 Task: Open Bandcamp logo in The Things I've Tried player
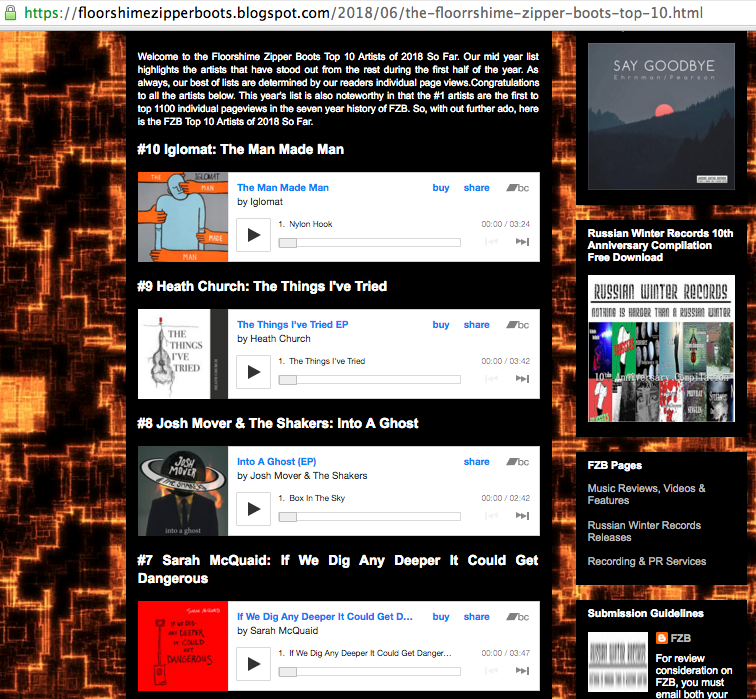(517, 325)
